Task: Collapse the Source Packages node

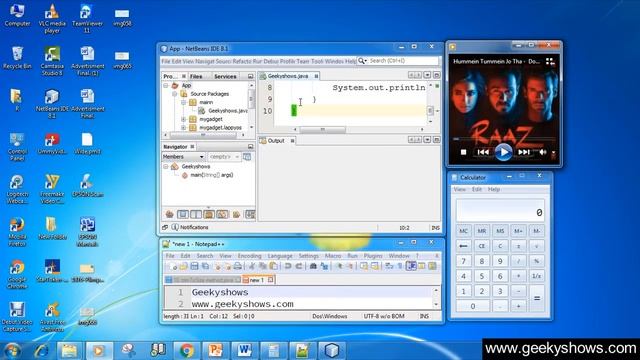Action: tap(175, 94)
